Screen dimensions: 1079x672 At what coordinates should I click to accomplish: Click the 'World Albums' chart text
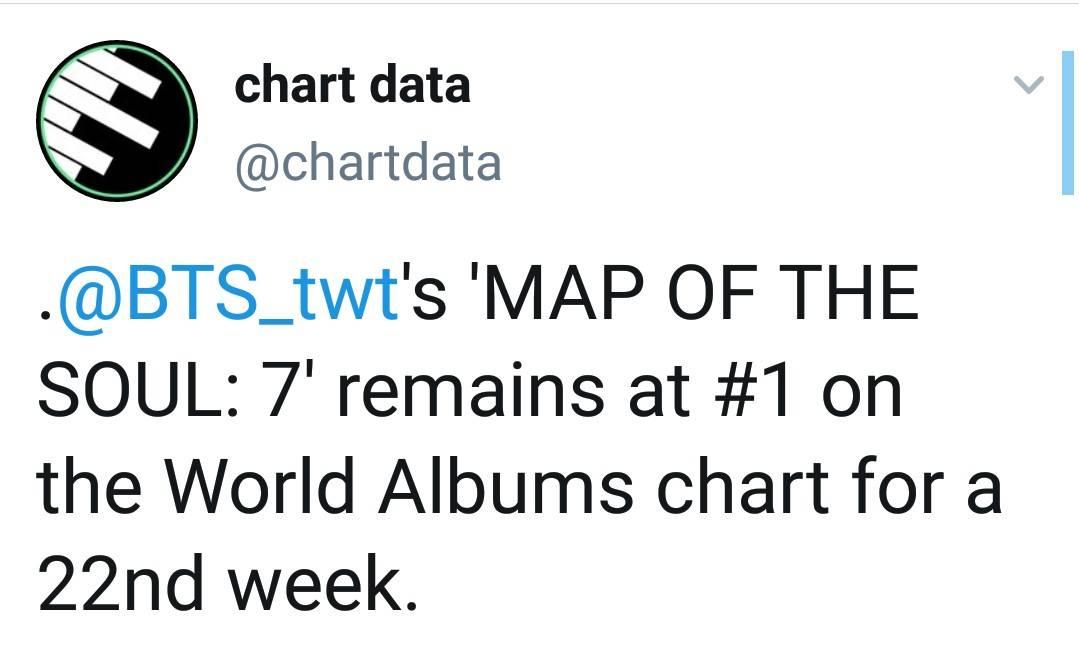[x=400, y=486]
